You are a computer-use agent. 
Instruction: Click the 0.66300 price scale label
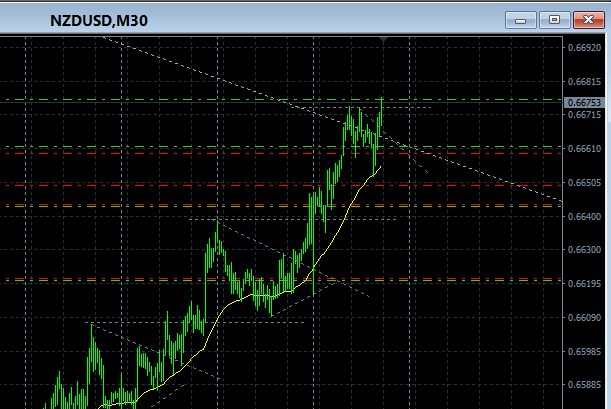585,249
